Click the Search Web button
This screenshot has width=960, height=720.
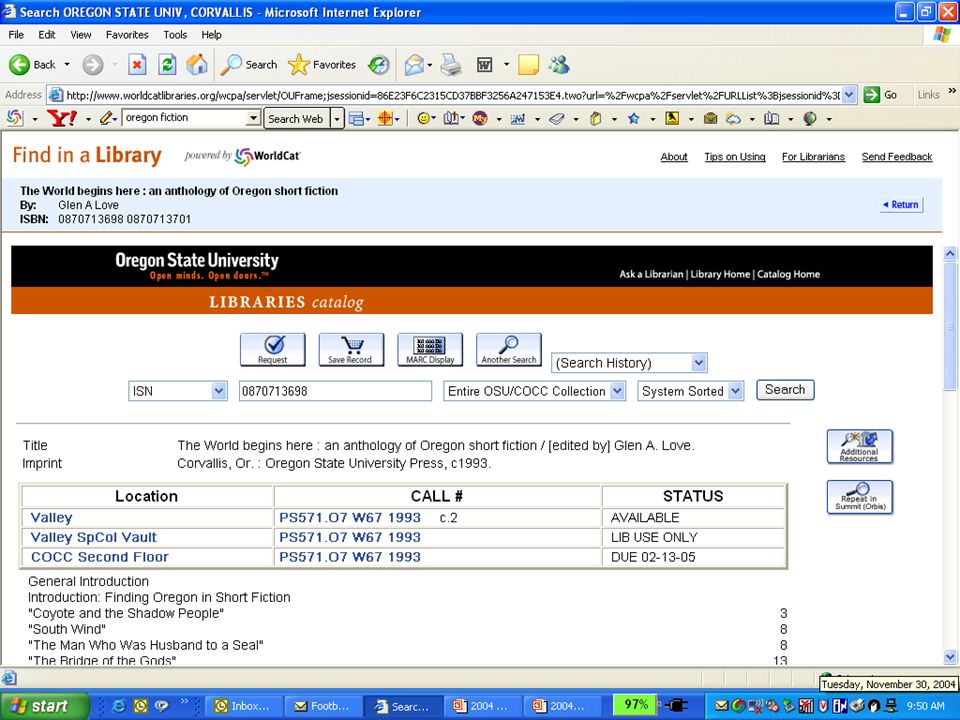(296, 118)
